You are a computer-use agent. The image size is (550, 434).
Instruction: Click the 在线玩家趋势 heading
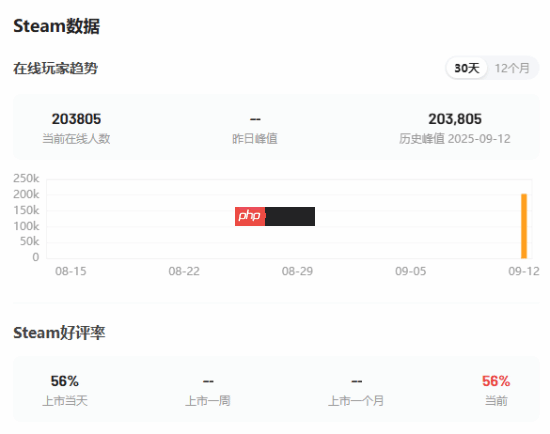click(x=55, y=68)
